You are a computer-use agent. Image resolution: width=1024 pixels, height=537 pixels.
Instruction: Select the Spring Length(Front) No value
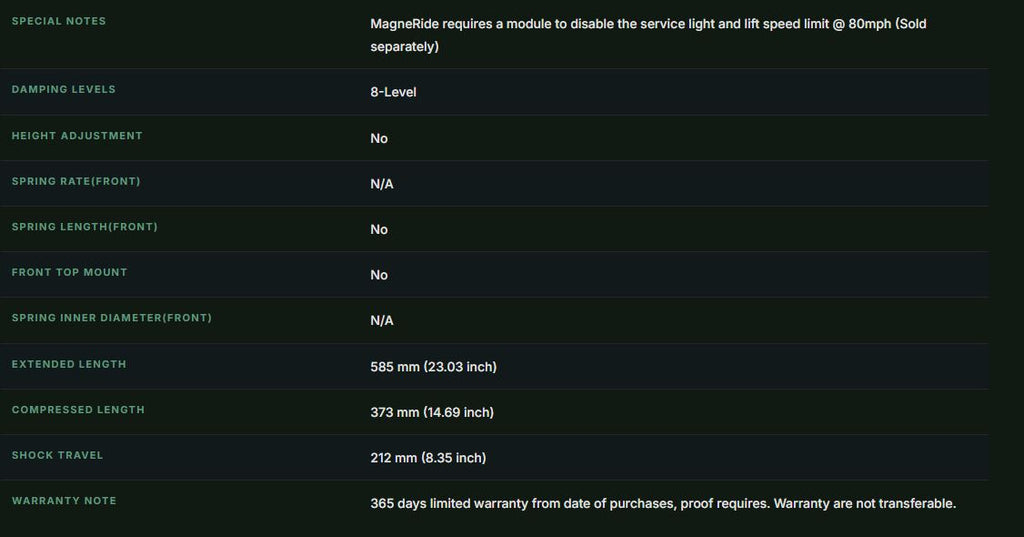click(x=379, y=229)
